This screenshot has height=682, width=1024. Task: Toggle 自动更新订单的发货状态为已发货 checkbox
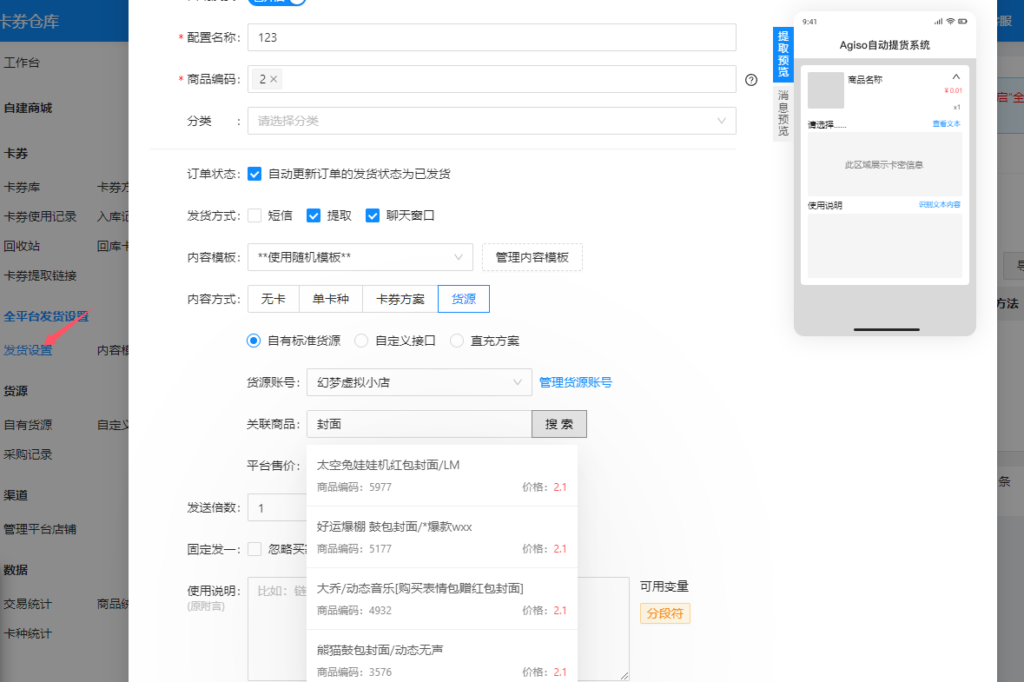[255, 174]
